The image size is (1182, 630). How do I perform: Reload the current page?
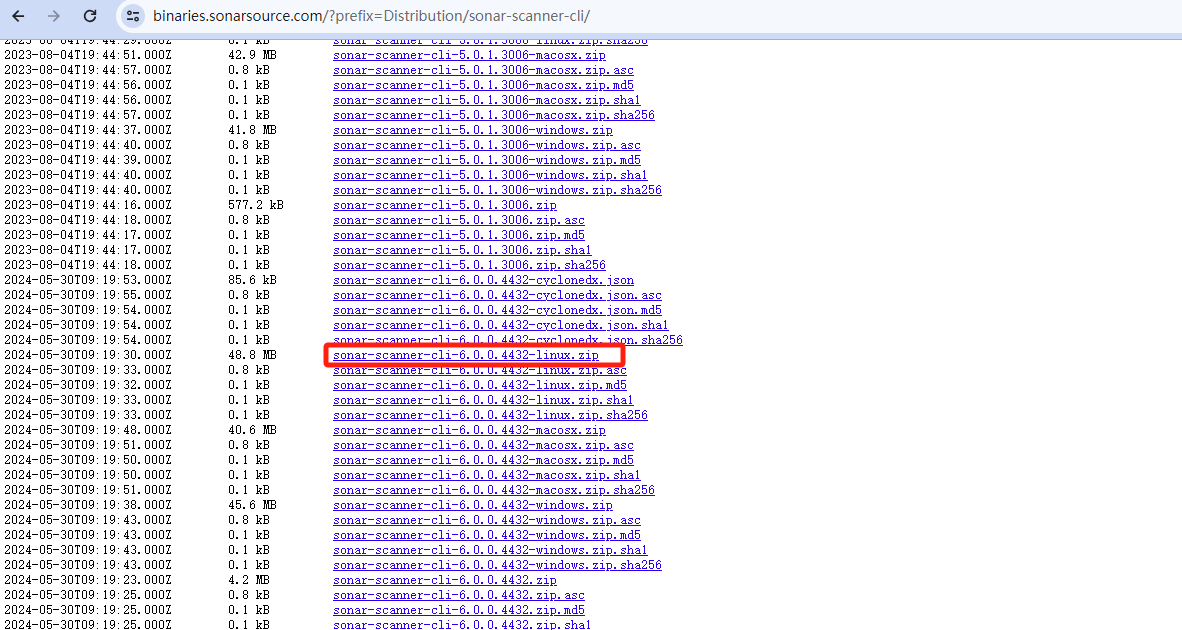tap(90, 16)
